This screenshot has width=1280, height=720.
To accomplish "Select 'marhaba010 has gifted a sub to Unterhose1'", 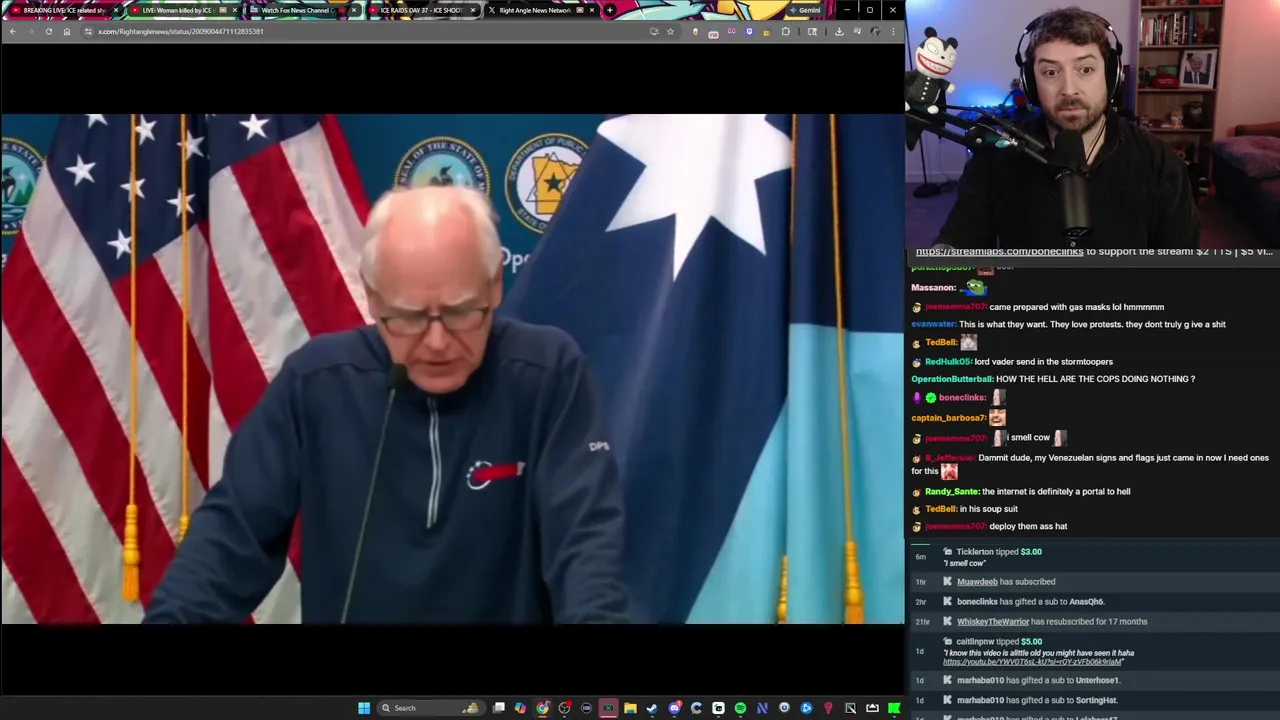I will (1092, 680).
